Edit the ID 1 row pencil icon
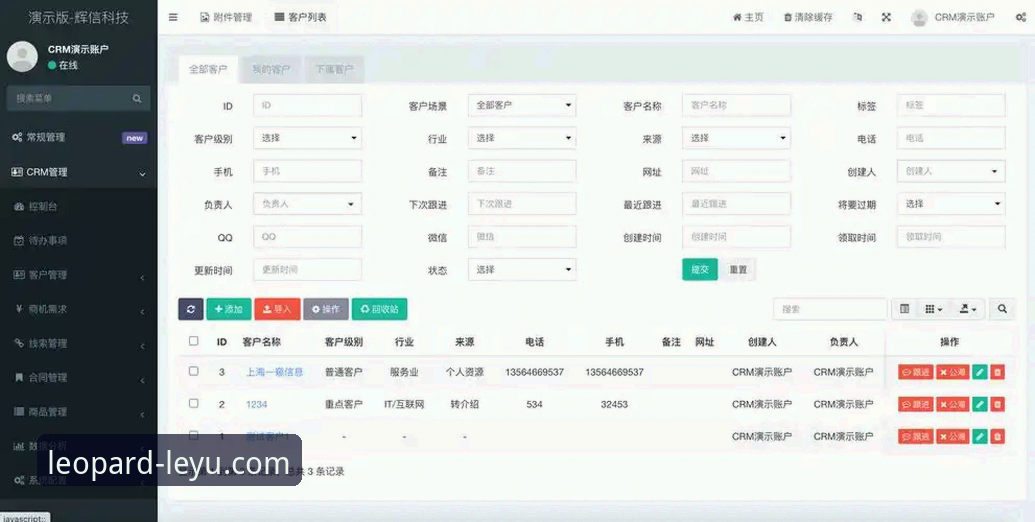Viewport: 1035px width, 522px height. point(980,436)
